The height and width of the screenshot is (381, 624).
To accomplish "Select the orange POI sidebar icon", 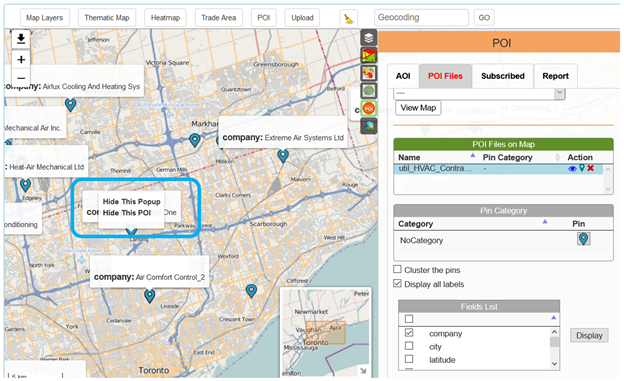I will coord(369,108).
